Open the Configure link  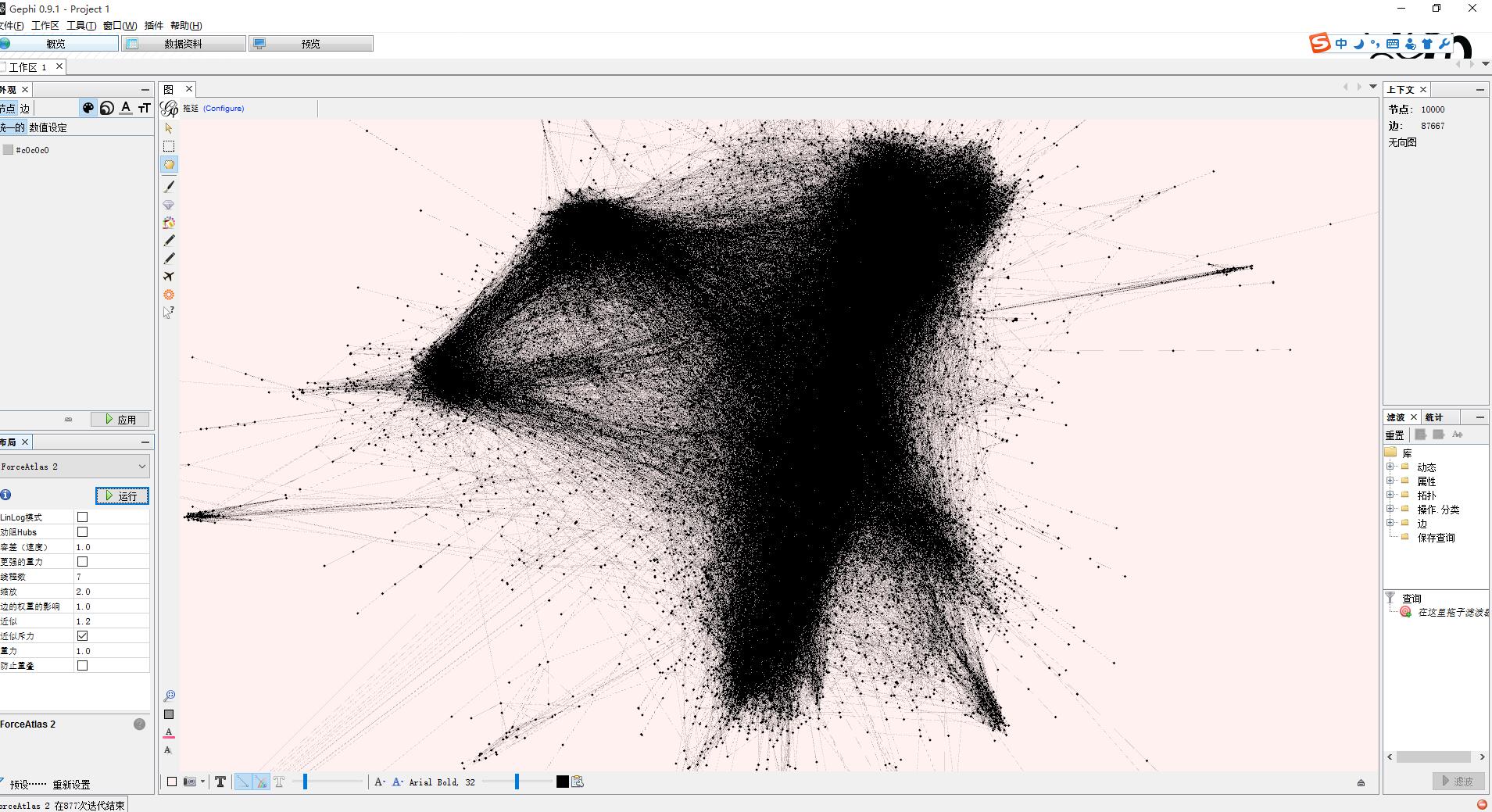click(224, 109)
